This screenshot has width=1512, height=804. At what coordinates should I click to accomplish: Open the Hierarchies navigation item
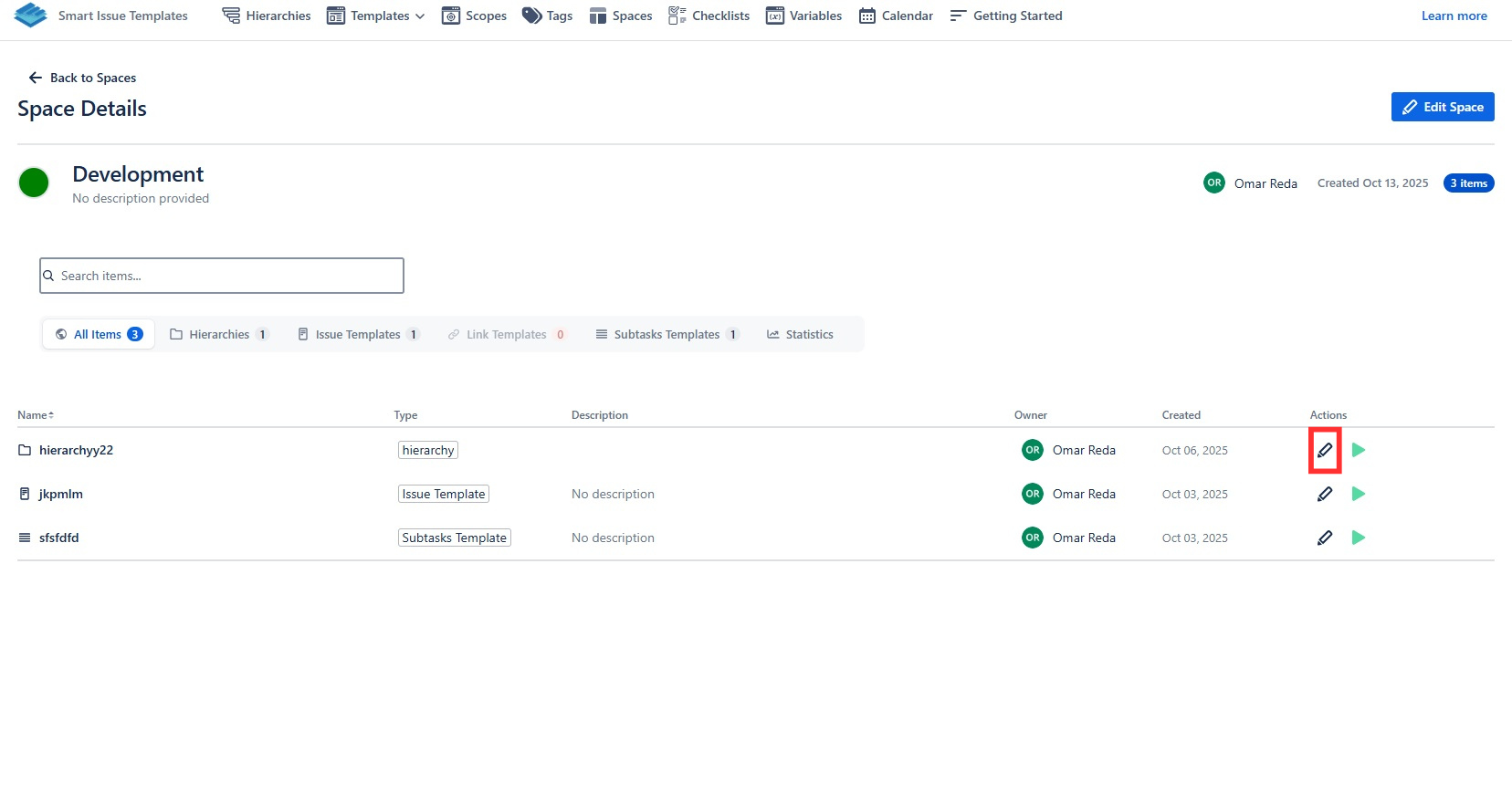tap(267, 16)
